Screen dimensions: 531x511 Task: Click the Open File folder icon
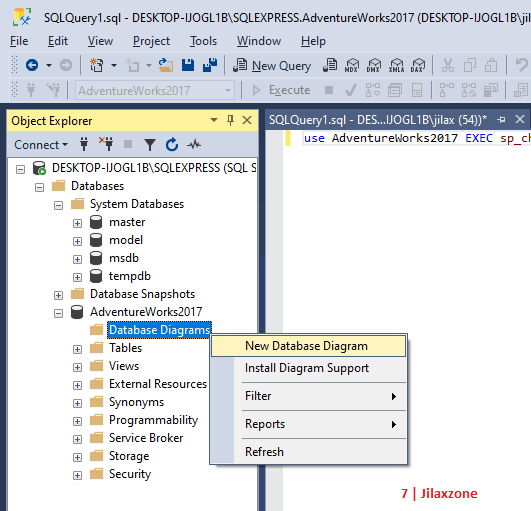click(166, 65)
